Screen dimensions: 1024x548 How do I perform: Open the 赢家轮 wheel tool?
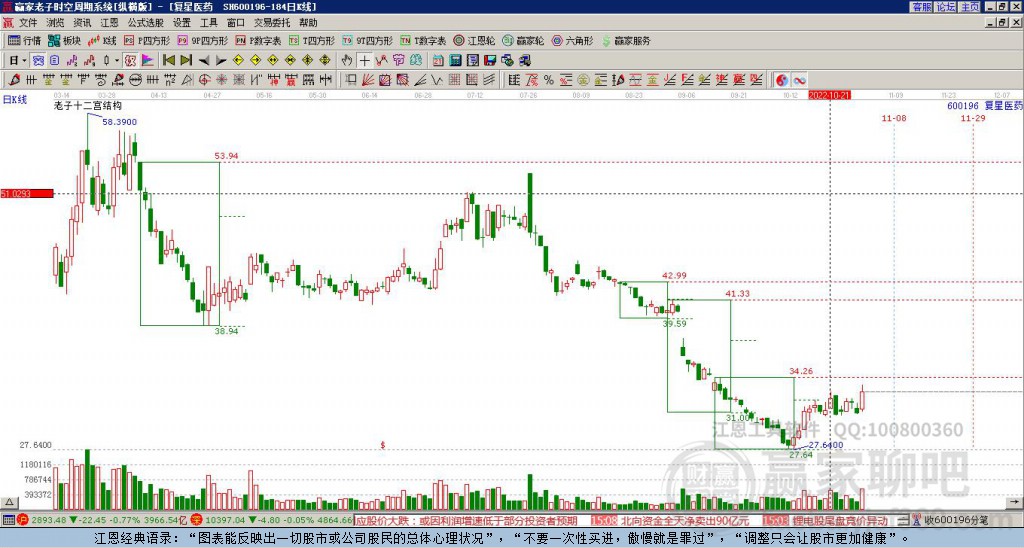[523, 40]
